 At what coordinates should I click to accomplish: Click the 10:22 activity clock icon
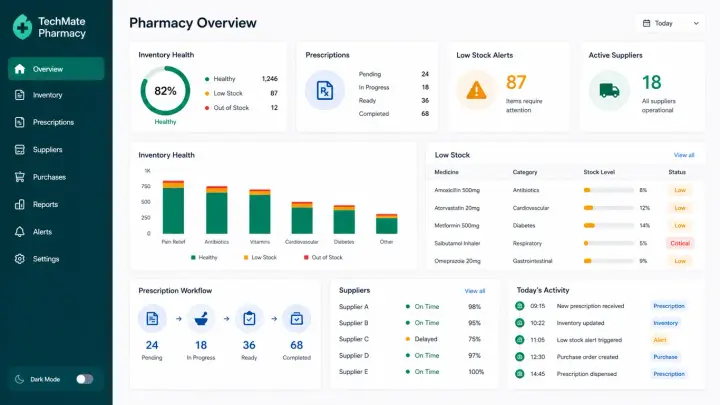[519, 323]
